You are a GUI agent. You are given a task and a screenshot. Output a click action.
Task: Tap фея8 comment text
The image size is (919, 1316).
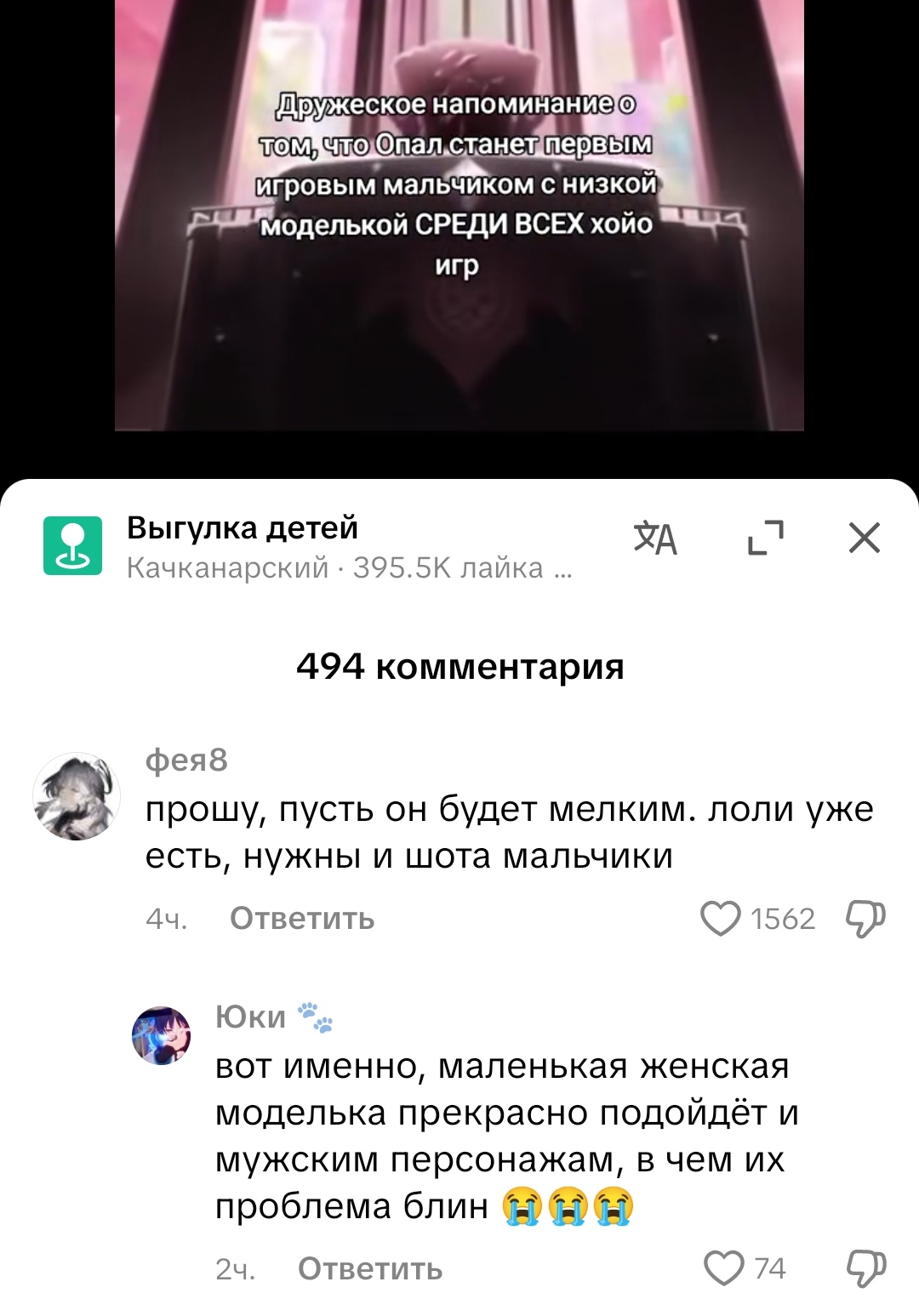pyautogui.click(x=509, y=832)
